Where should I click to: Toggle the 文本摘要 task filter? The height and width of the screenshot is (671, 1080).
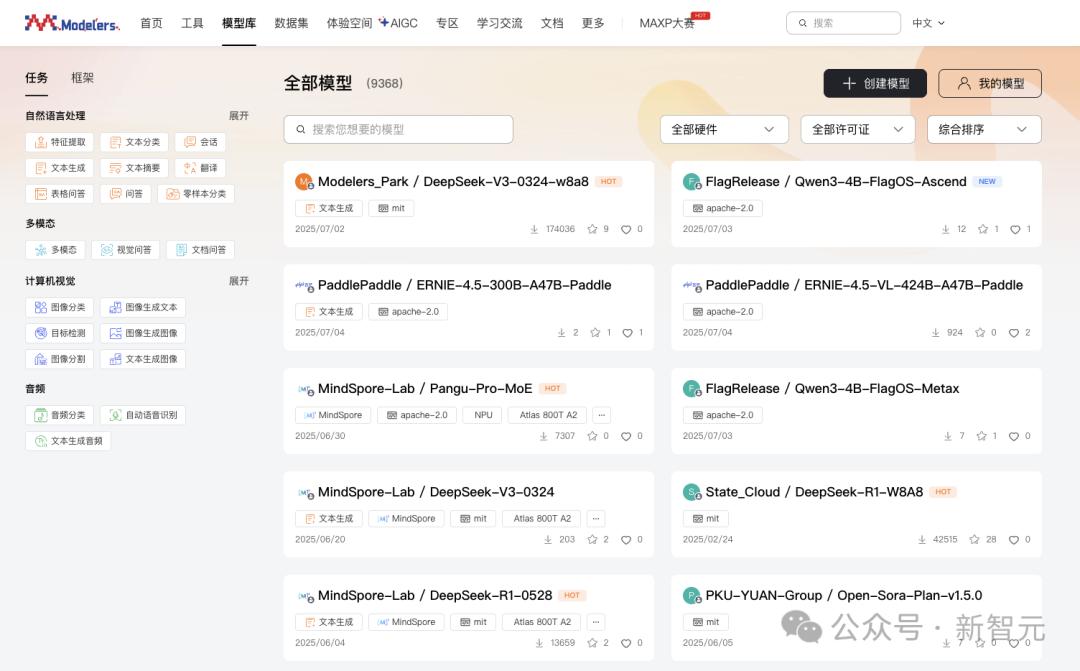point(134,167)
